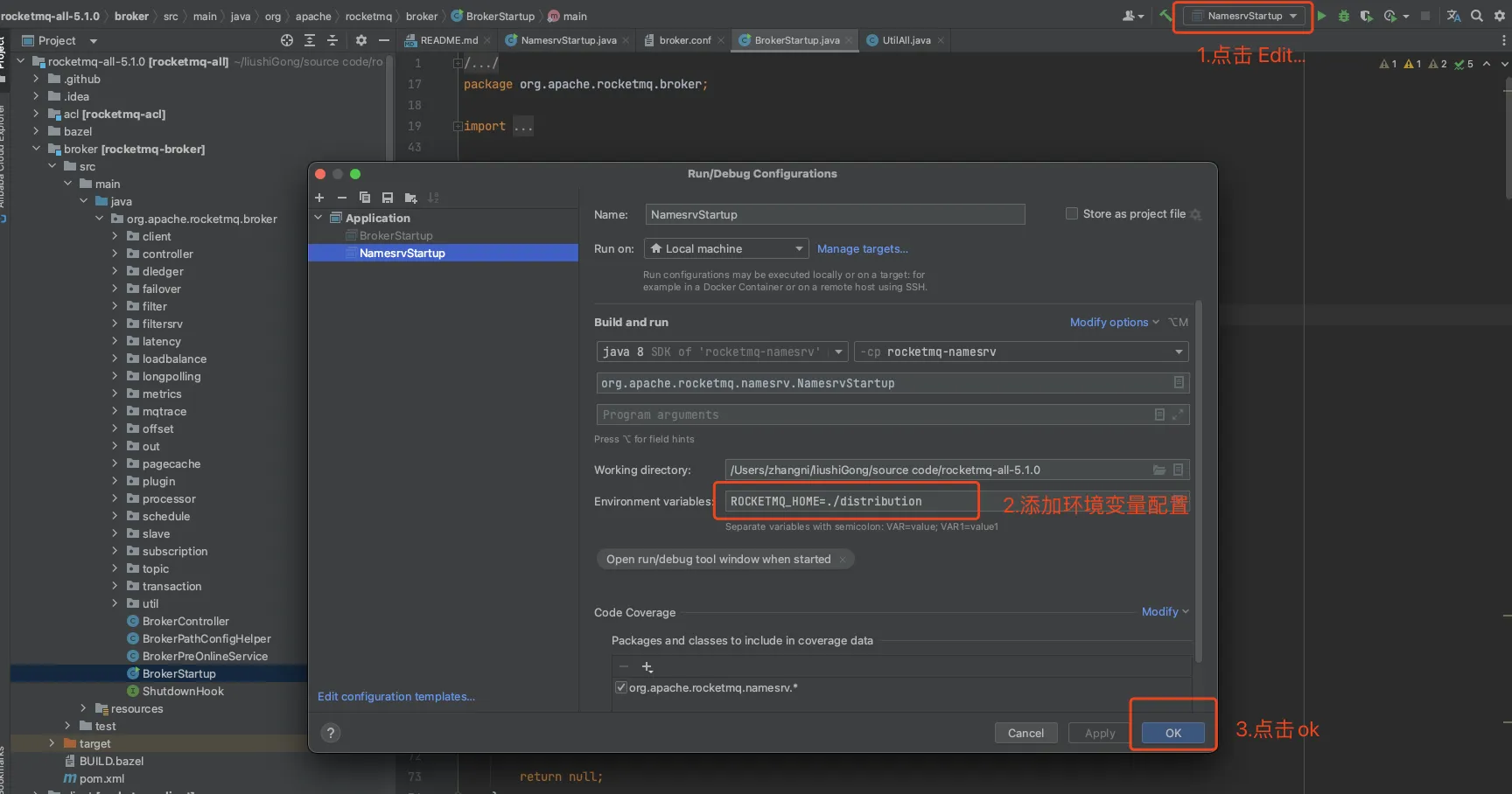1512x794 pixels.
Task: Click the green Debug bug icon
Action: click(1344, 16)
